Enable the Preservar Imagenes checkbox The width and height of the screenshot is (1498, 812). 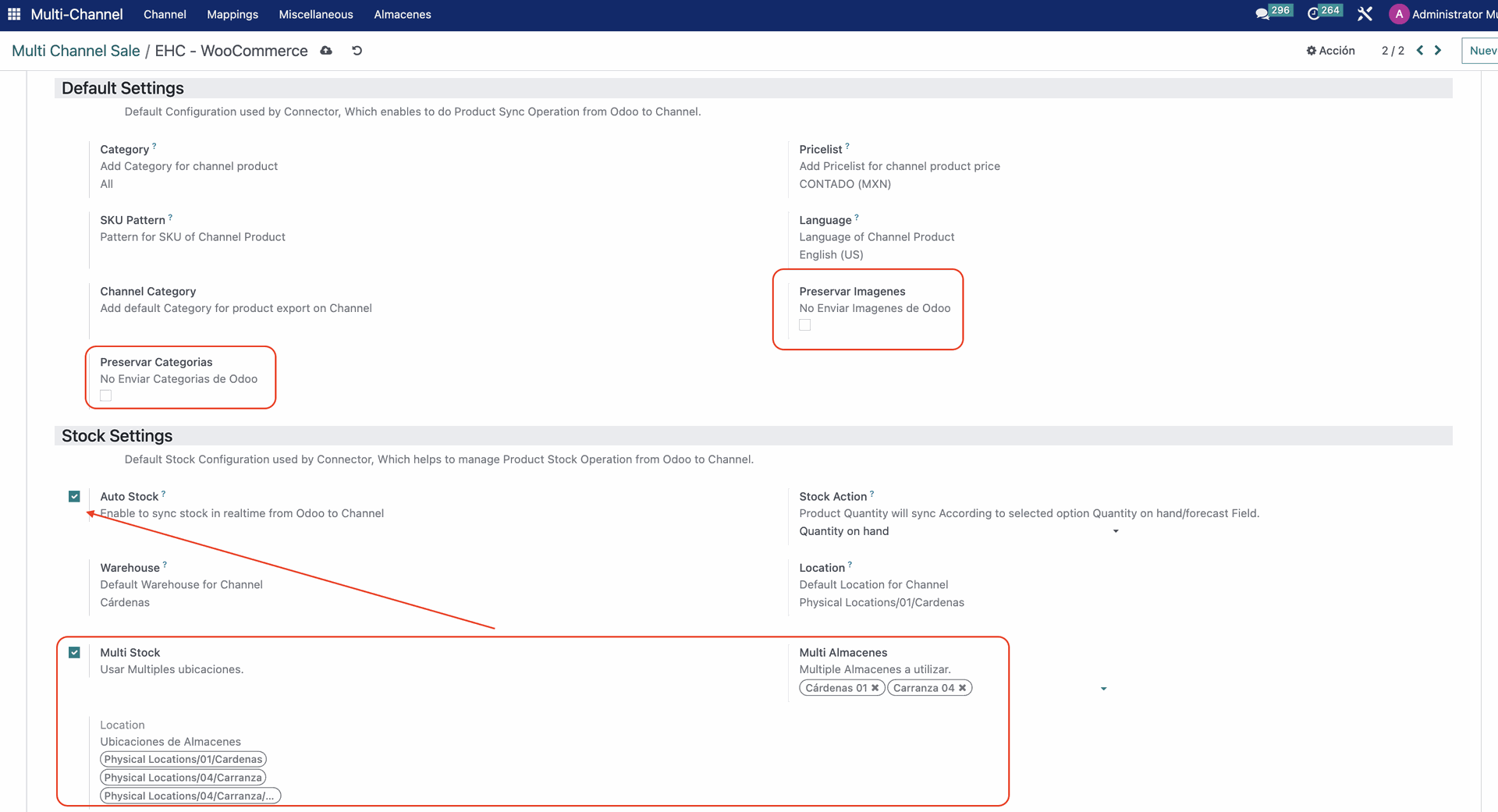[805, 325]
